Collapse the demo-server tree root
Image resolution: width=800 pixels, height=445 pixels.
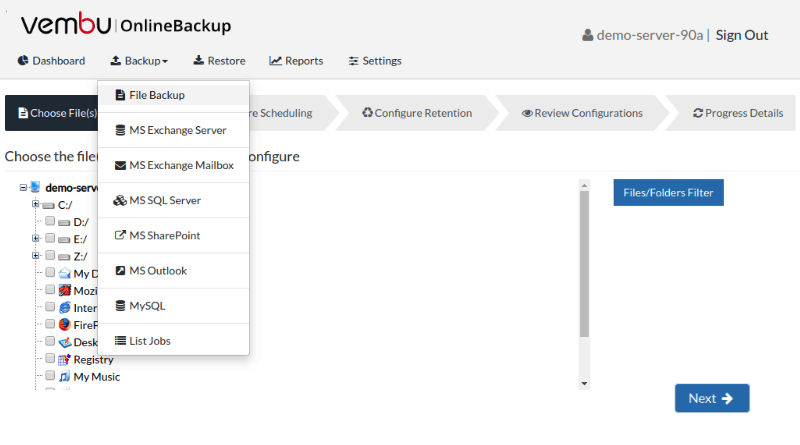pyautogui.click(x=23, y=188)
